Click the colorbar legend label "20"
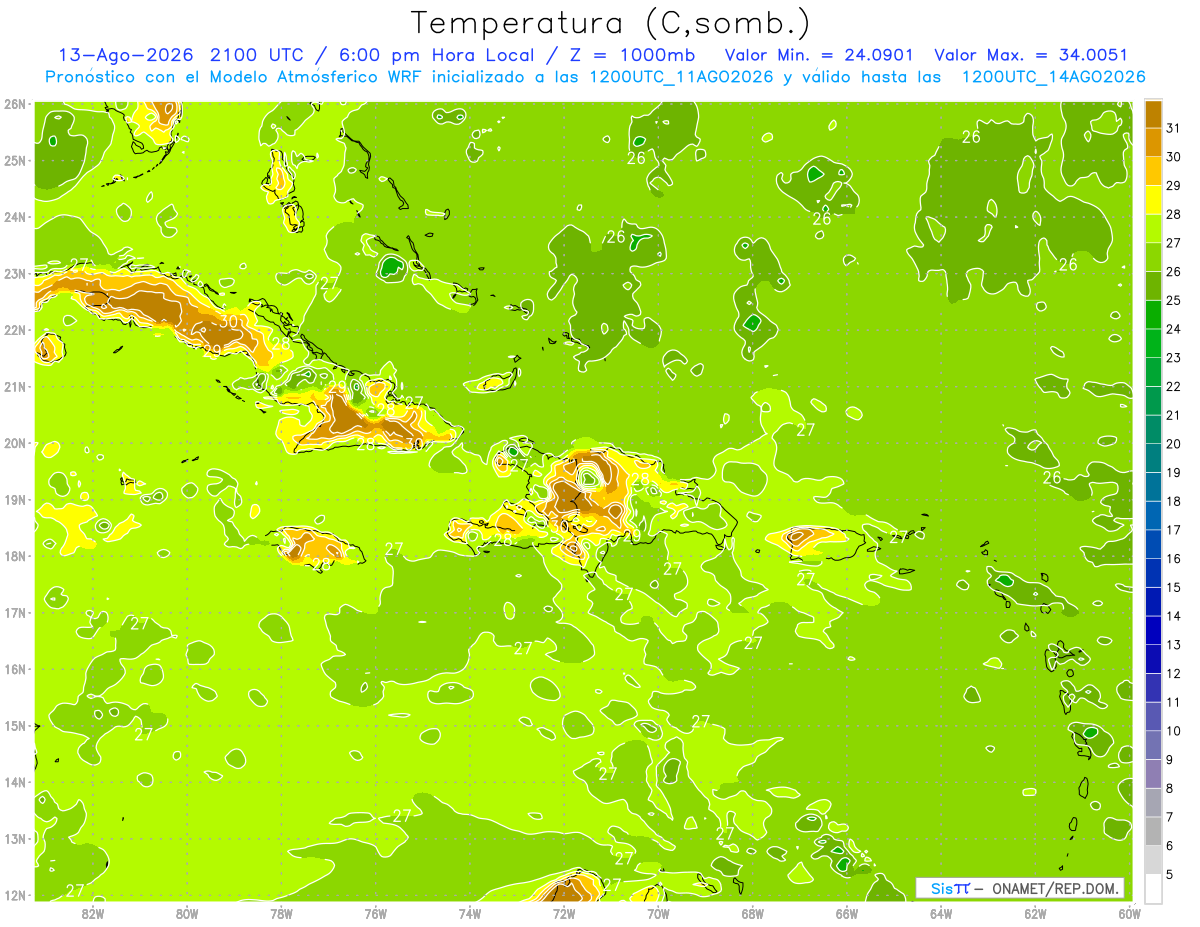 click(x=1174, y=444)
